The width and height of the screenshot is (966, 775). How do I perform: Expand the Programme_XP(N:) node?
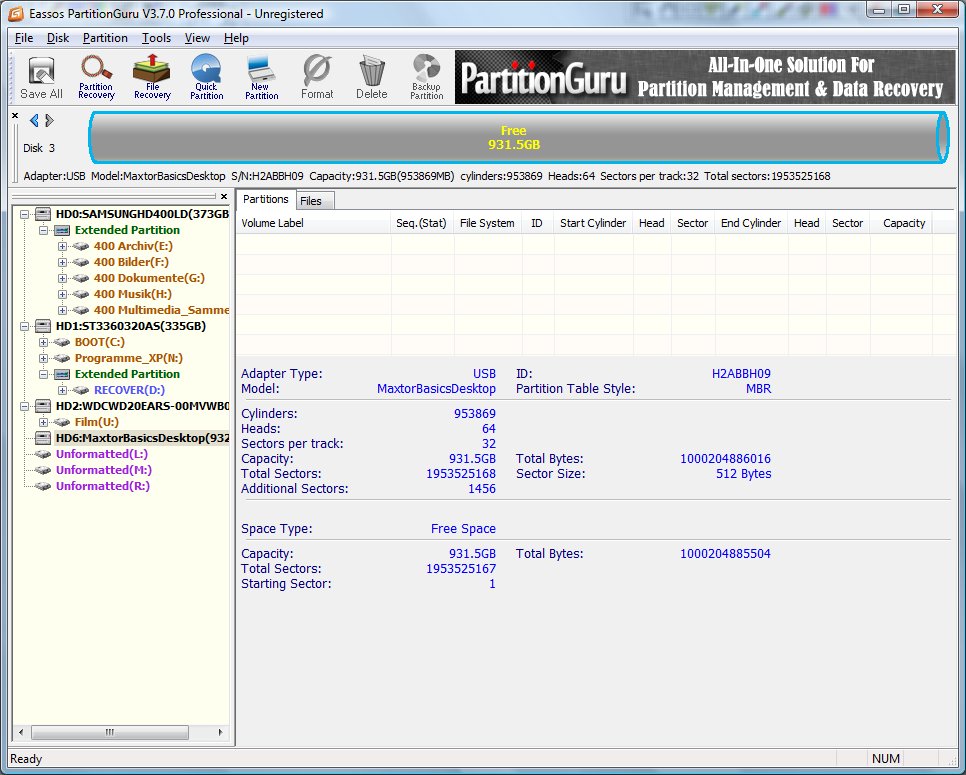(43, 359)
